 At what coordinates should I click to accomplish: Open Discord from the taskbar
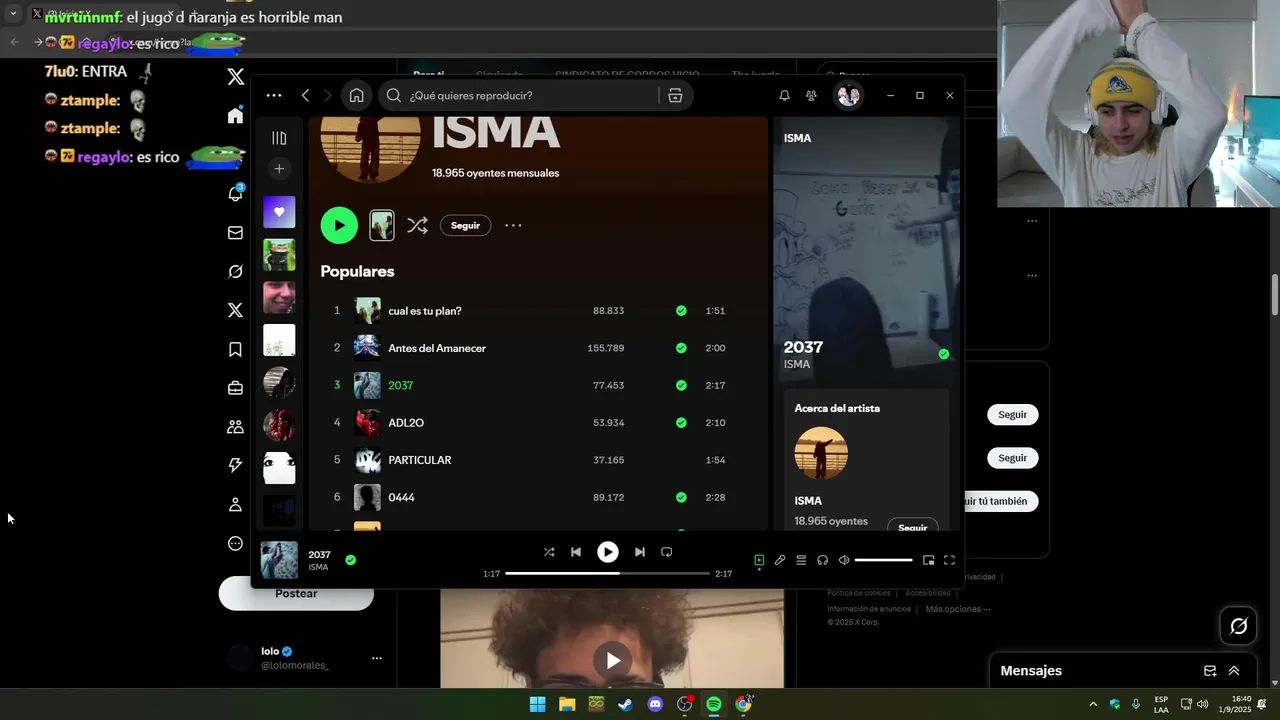[655, 704]
